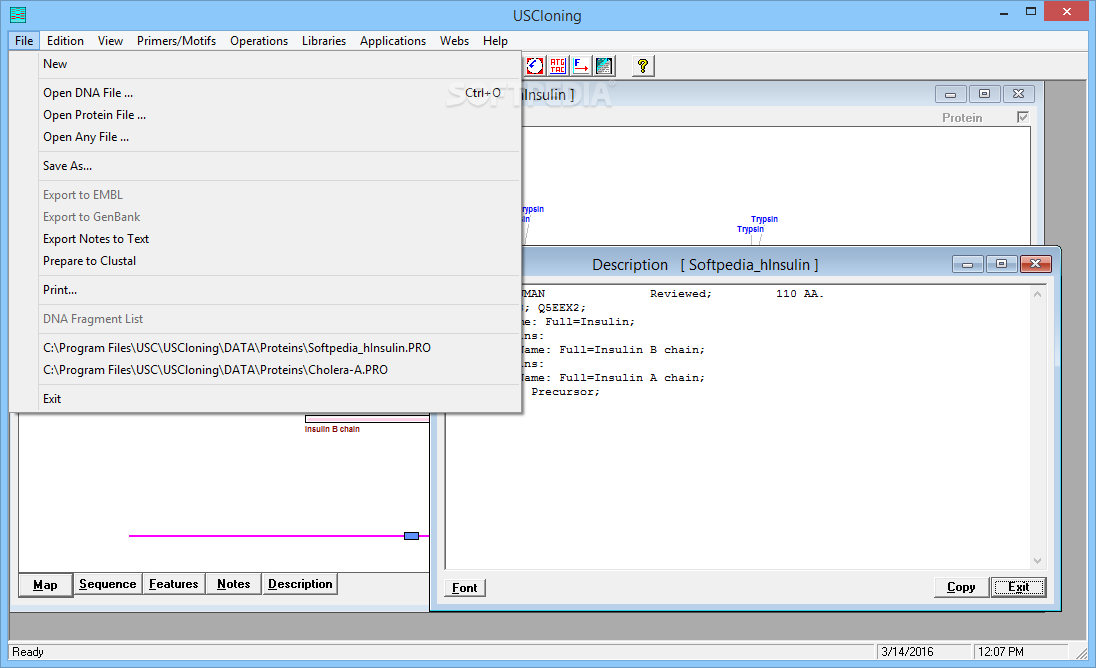Viewport: 1096px width, 668px height.
Task: Minimize the USCloning main window
Action: [x=1004, y=12]
